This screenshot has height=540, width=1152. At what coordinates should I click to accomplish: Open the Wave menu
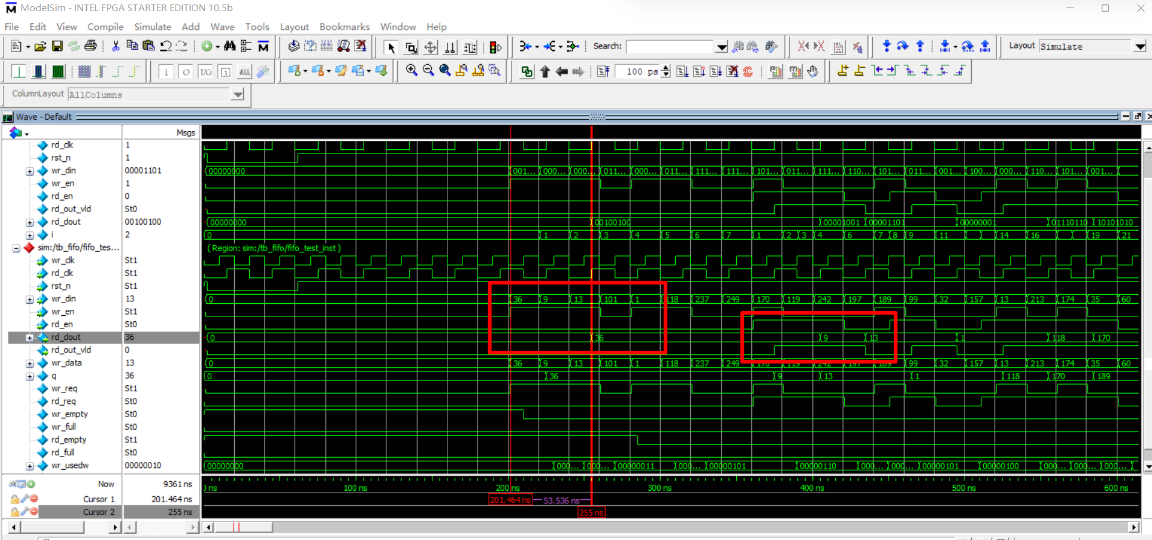coord(223,26)
